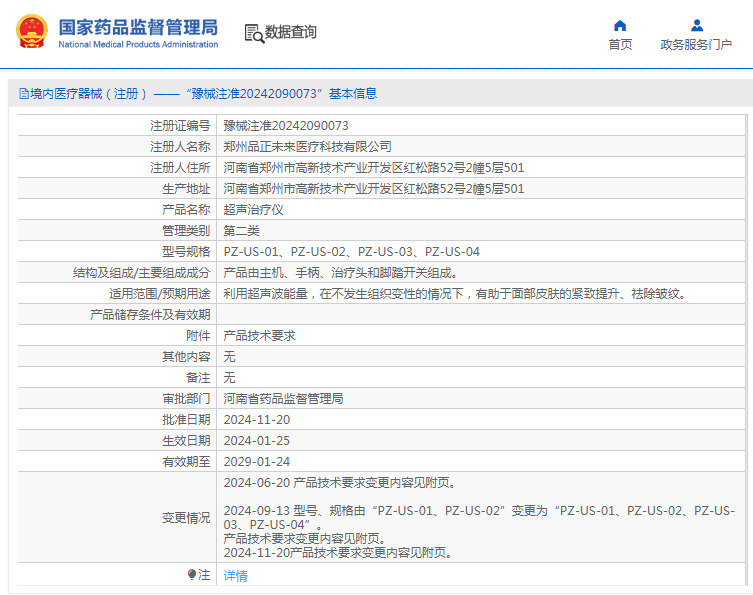Click the 首页 navigation label
This screenshot has width=753, height=595.
coord(620,45)
